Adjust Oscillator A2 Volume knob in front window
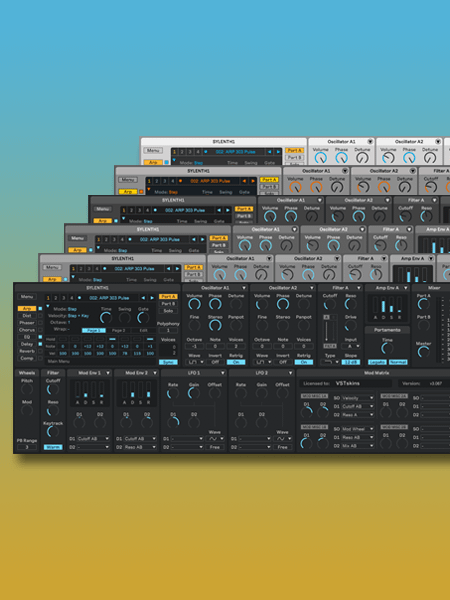This screenshot has height=600, width=450. pos(262,304)
